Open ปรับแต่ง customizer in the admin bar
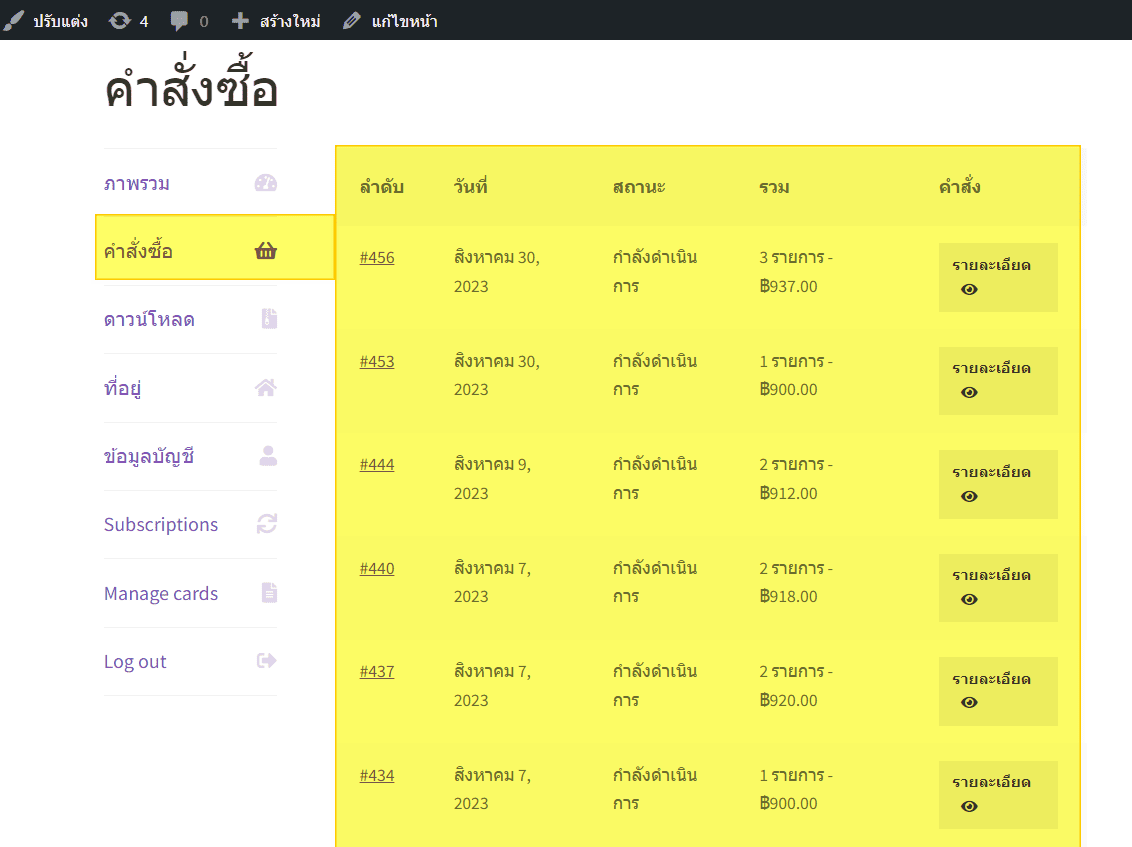Viewport: 1132px width, 847px height. click(x=46, y=20)
